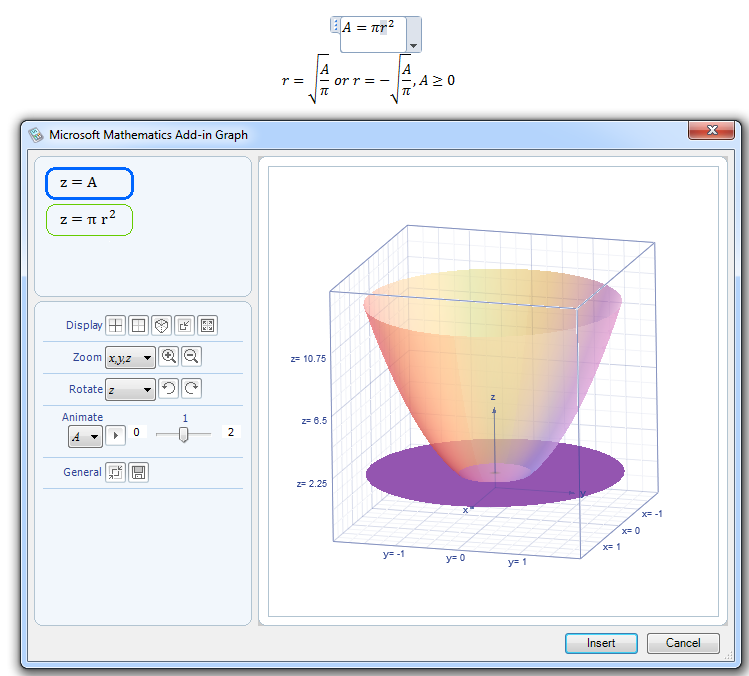Open the Animate parameter dropdown A
The height and width of the screenshot is (676, 749).
(85, 436)
